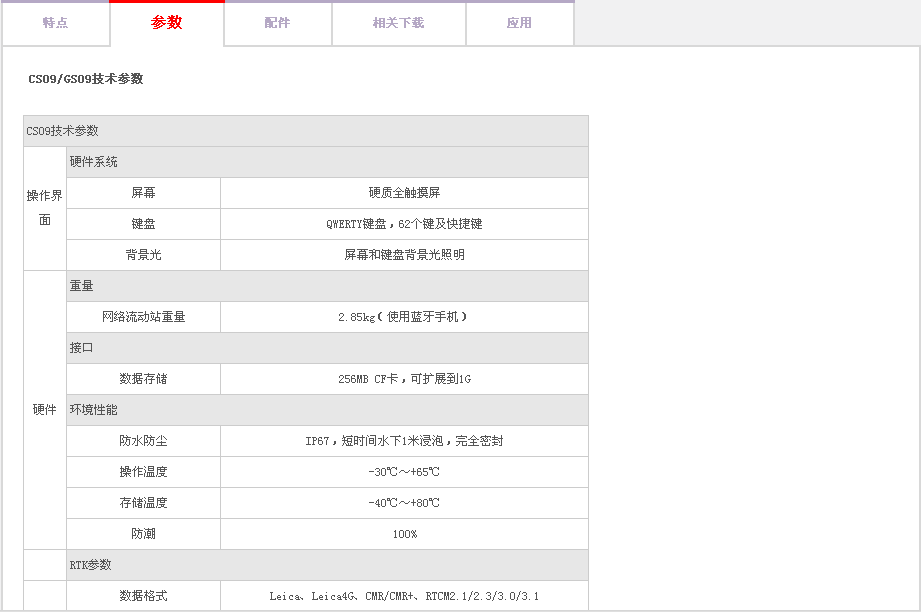
Task: Select the 接口 section row
Action: pyautogui.click(x=326, y=348)
